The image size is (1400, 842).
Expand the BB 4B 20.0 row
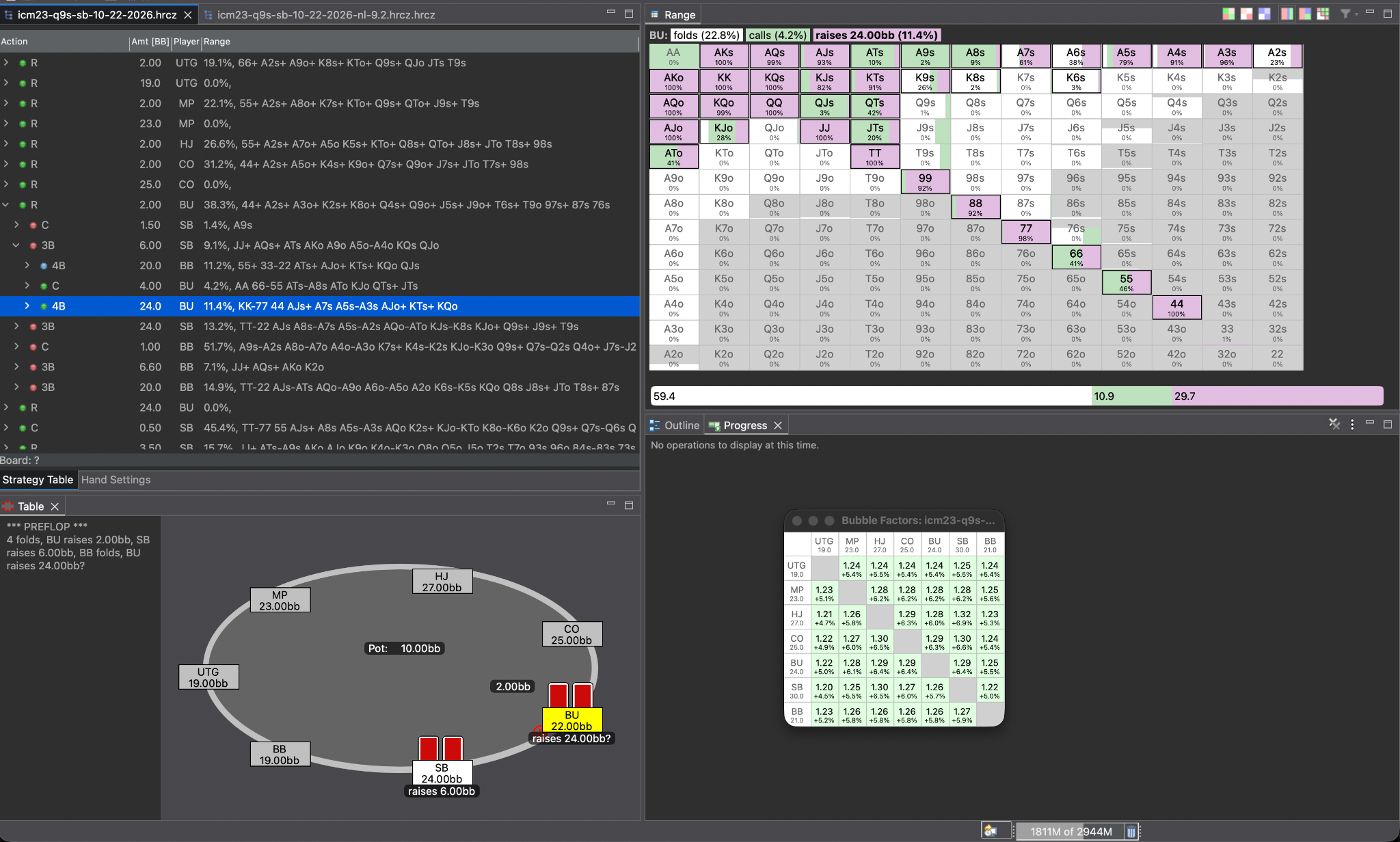click(27, 266)
